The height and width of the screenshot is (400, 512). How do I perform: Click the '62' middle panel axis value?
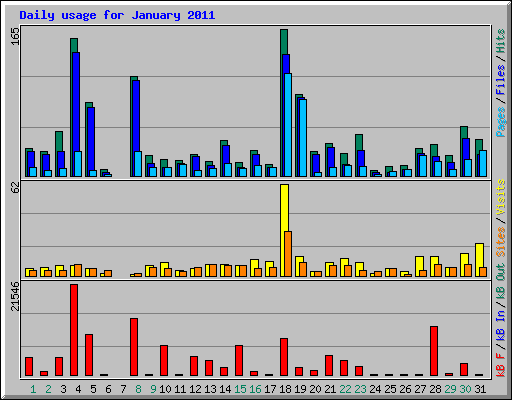[15, 188]
